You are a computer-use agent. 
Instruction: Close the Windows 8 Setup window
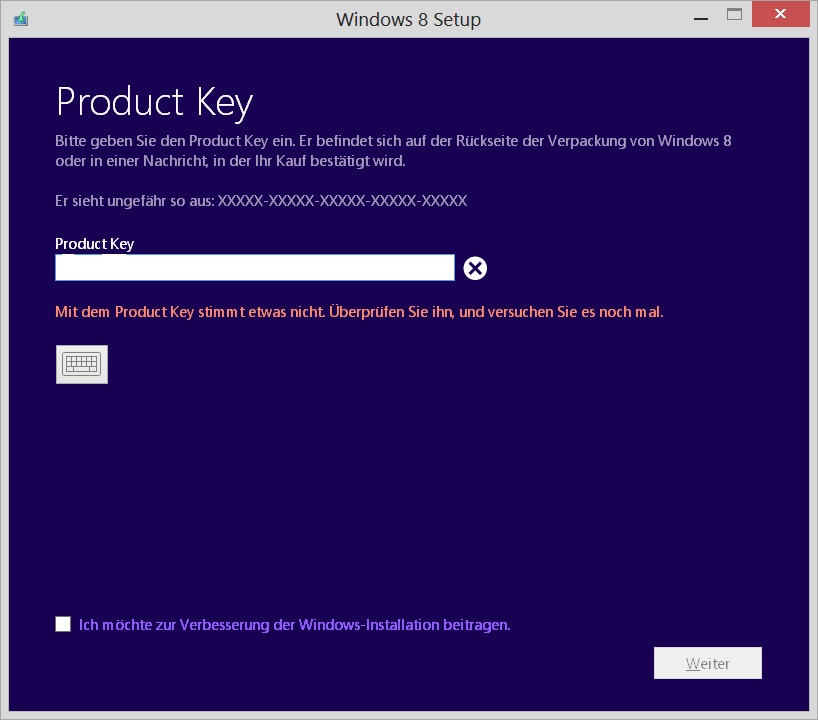[780, 14]
